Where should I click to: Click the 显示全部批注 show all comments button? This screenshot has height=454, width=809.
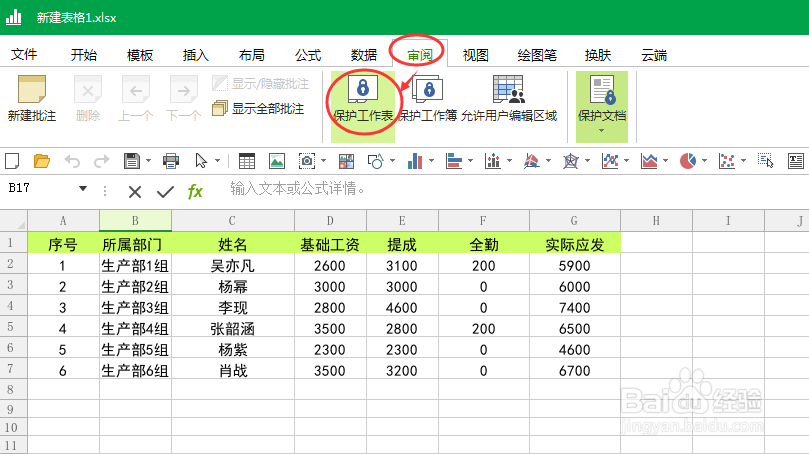(258, 108)
